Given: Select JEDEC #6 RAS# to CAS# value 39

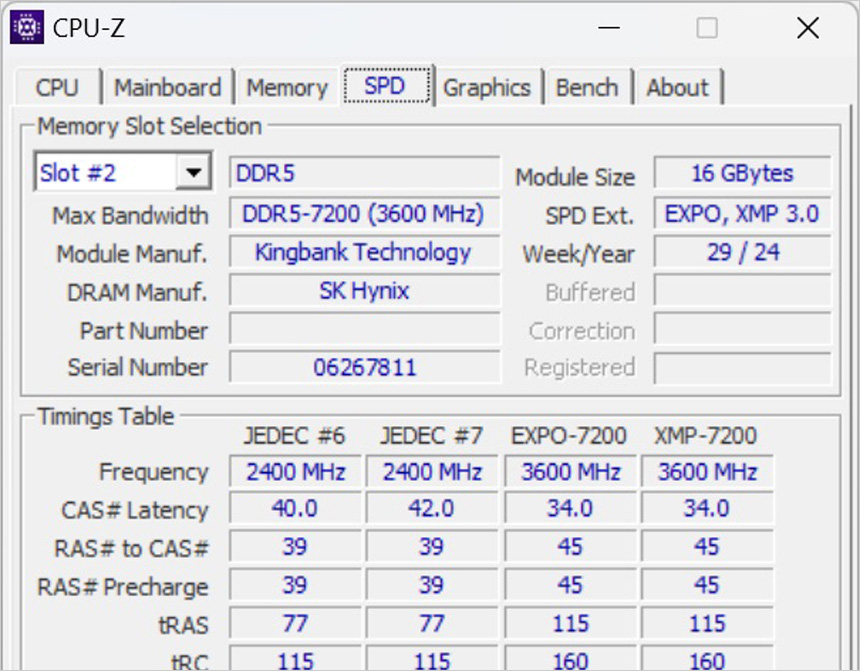Looking at the screenshot, I should [x=296, y=546].
